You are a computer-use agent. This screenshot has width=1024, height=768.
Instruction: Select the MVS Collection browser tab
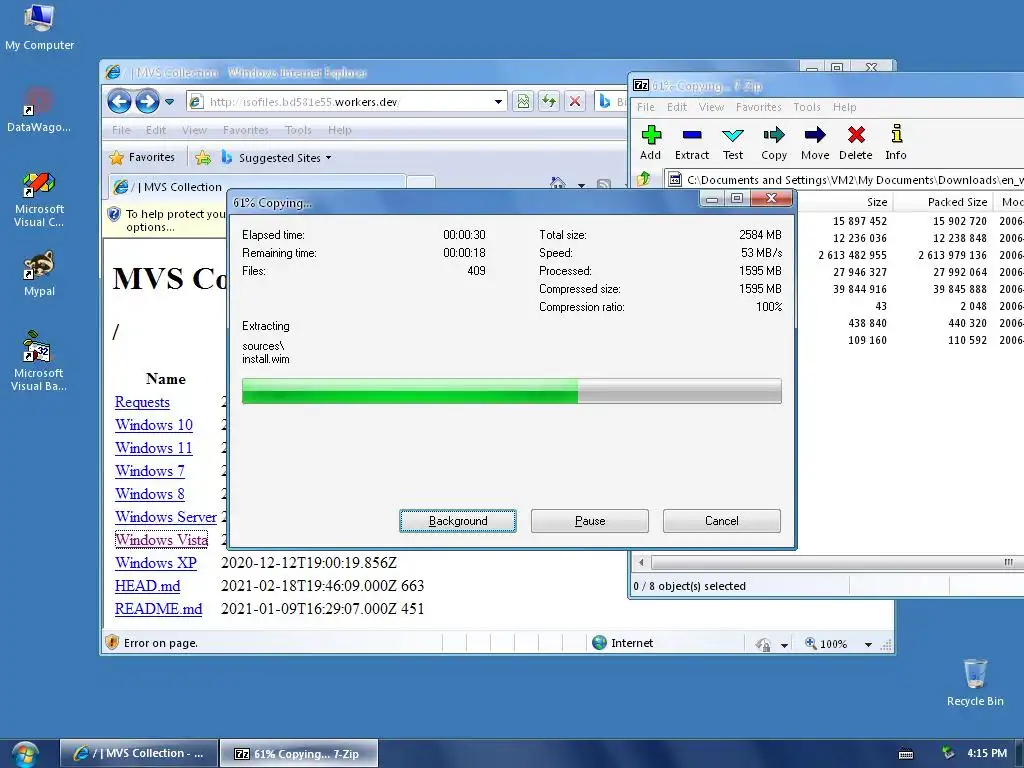(257, 187)
